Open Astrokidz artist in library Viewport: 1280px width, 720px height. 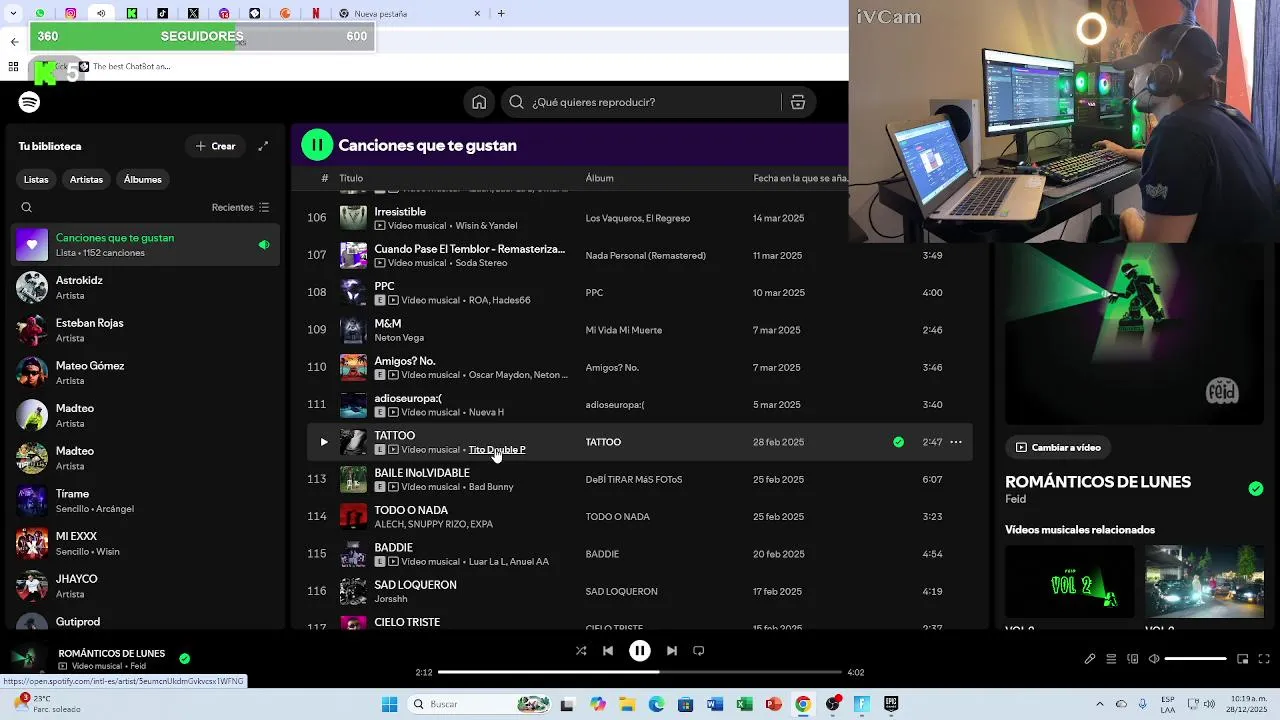146,288
